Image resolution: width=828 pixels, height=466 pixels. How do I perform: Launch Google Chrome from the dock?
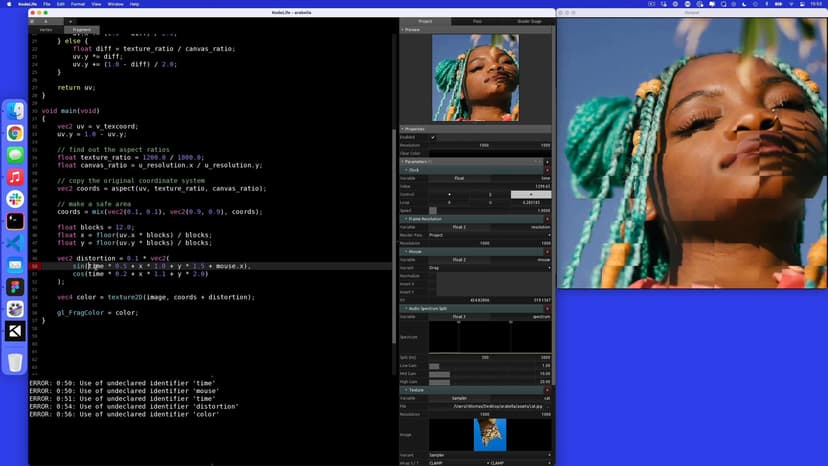pyautogui.click(x=15, y=133)
